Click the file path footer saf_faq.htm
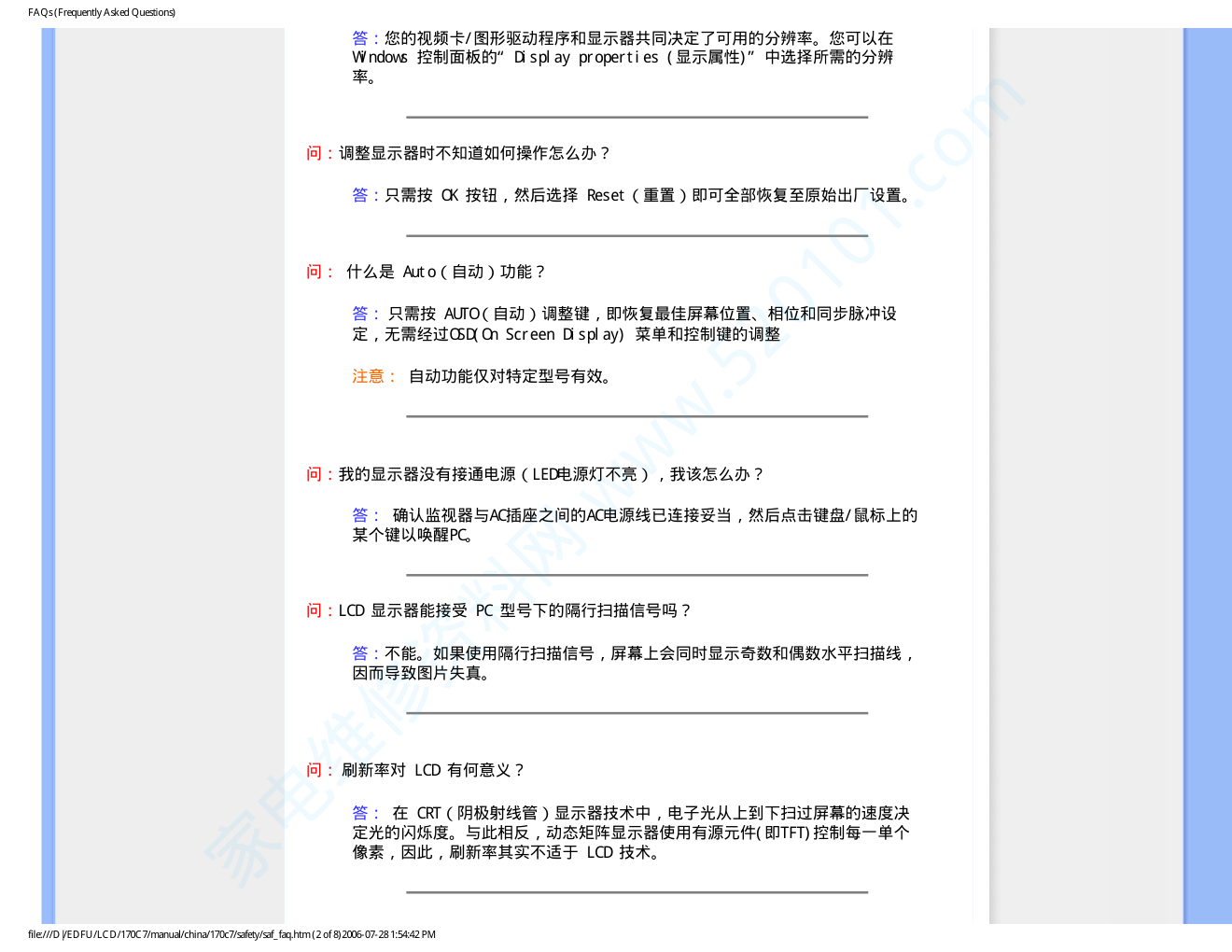1232x952 pixels. 231,934
